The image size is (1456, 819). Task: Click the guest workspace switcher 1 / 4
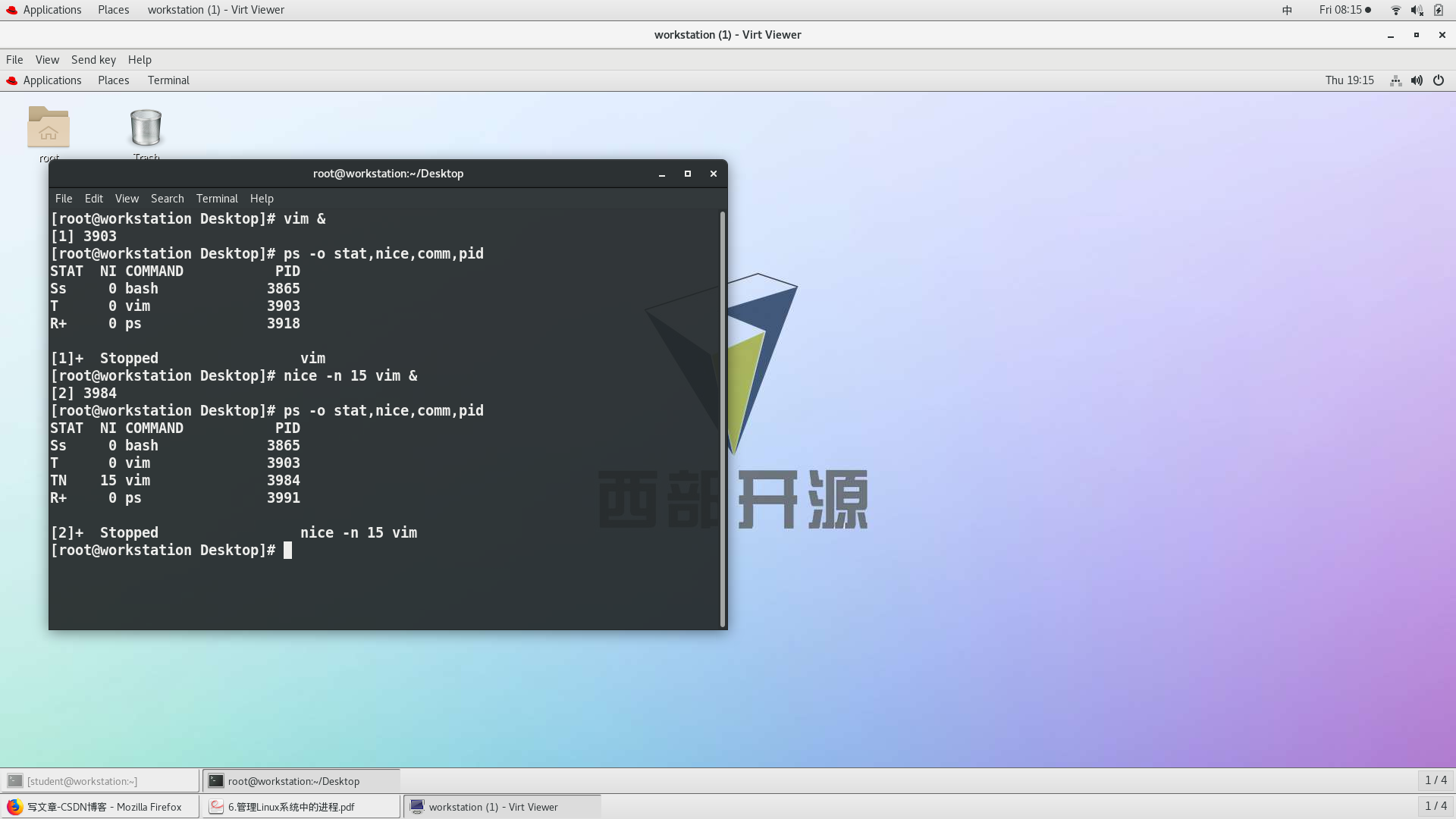(x=1436, y=780)
